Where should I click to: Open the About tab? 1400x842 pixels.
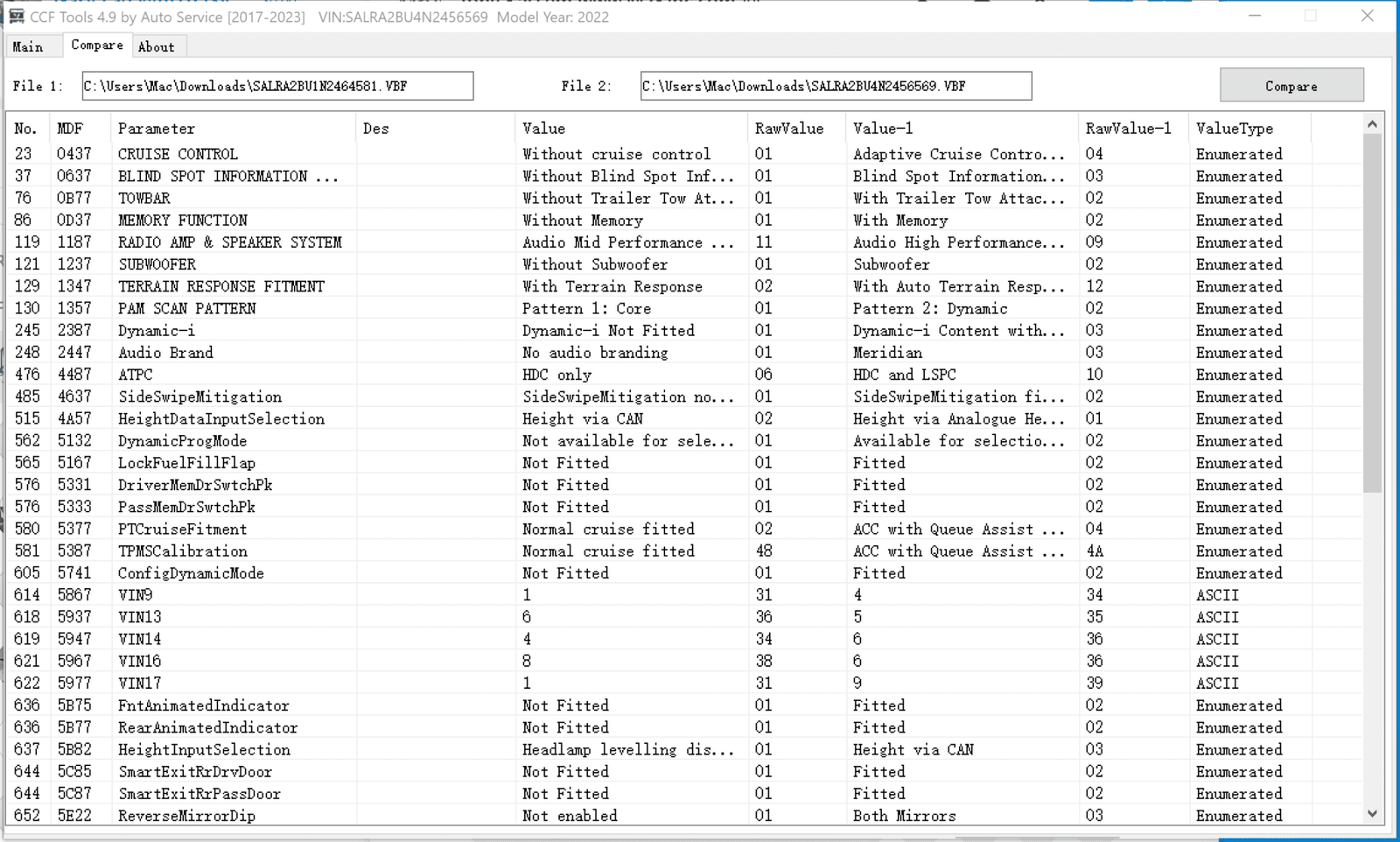coord(157,46)
